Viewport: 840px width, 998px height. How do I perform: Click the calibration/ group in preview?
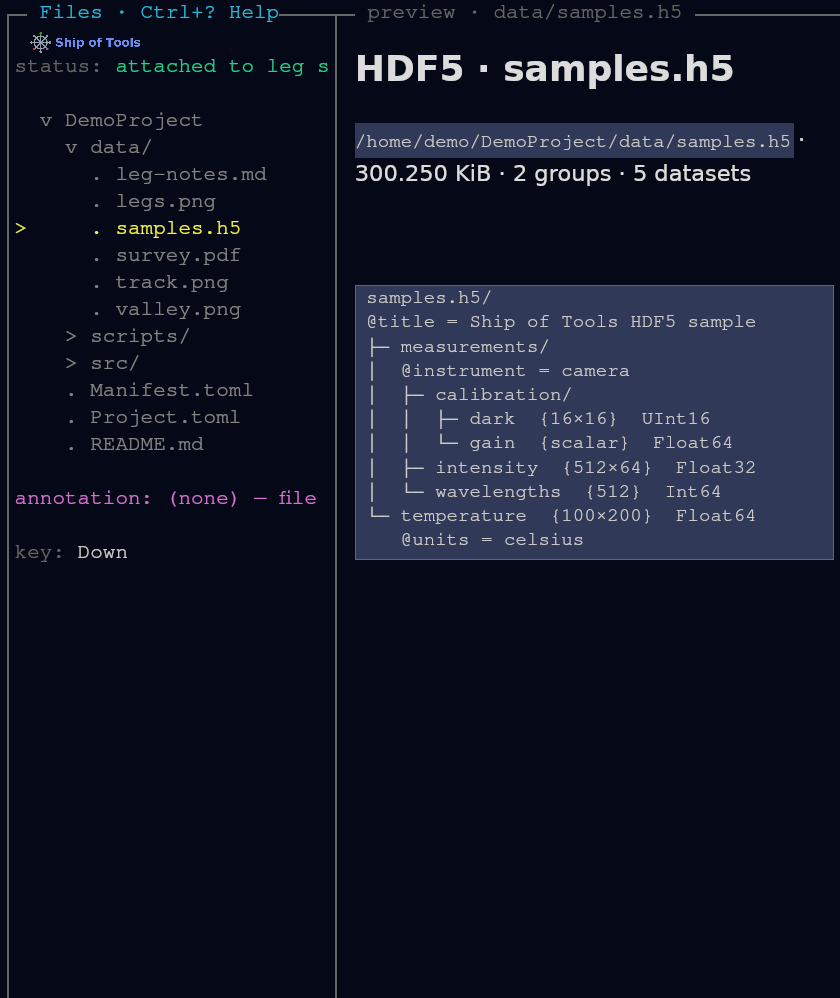tap(503, 395)
